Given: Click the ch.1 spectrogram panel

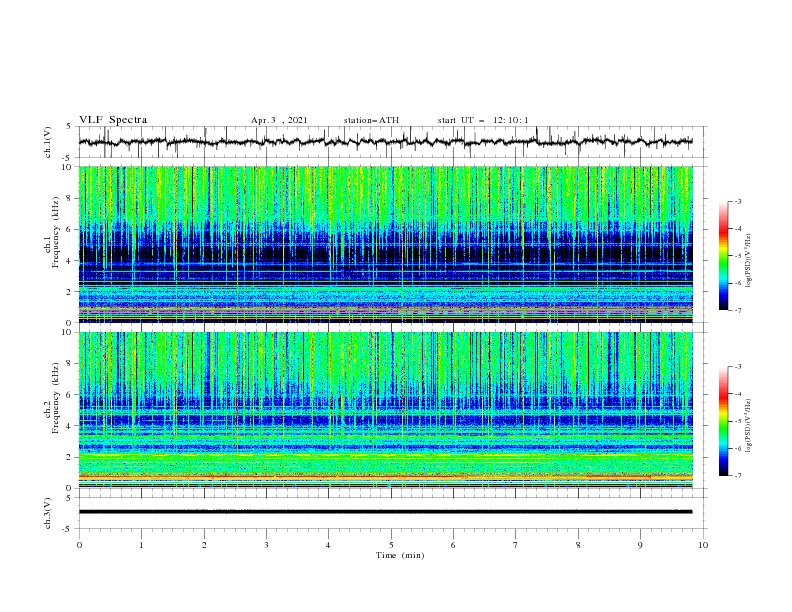Looking at the screenshot, I should (x=385, y=244).
